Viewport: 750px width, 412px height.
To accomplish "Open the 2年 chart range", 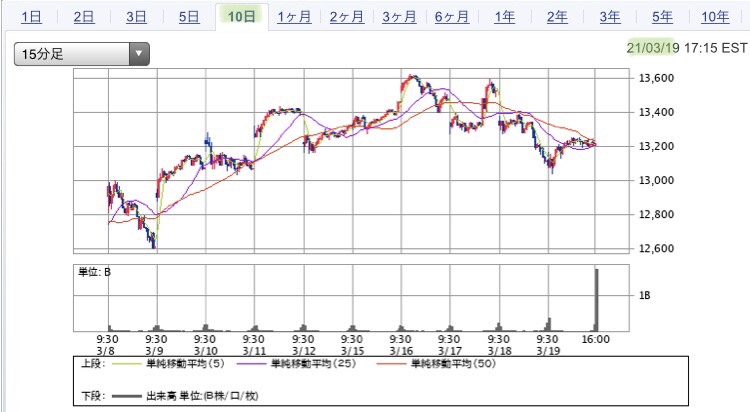I will (x=557, y=17).
